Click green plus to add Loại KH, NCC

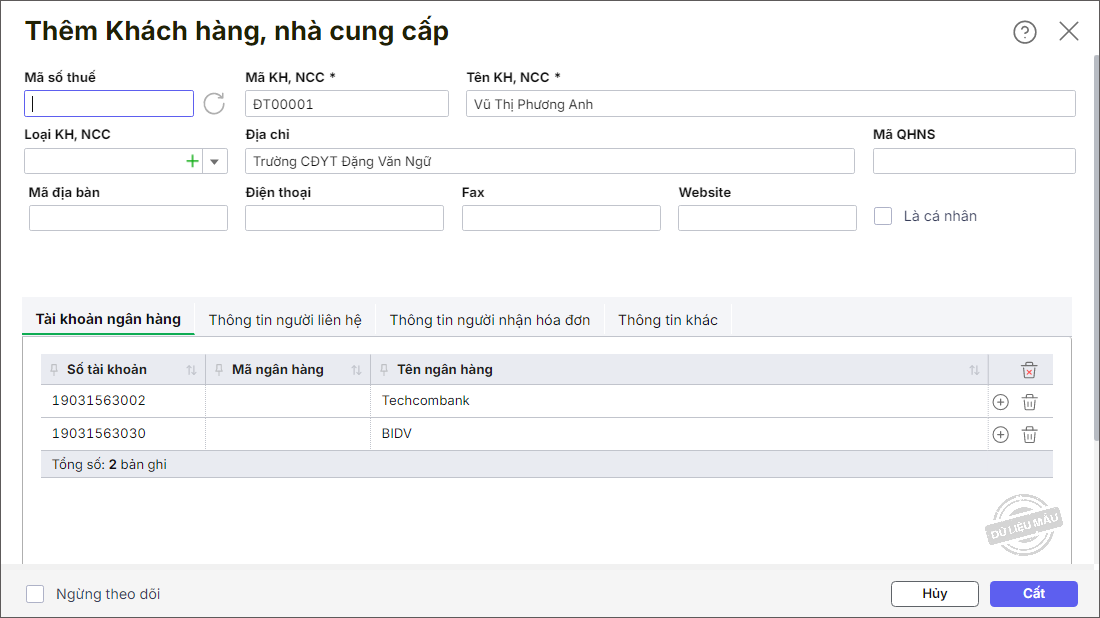[x=192, y=161]
